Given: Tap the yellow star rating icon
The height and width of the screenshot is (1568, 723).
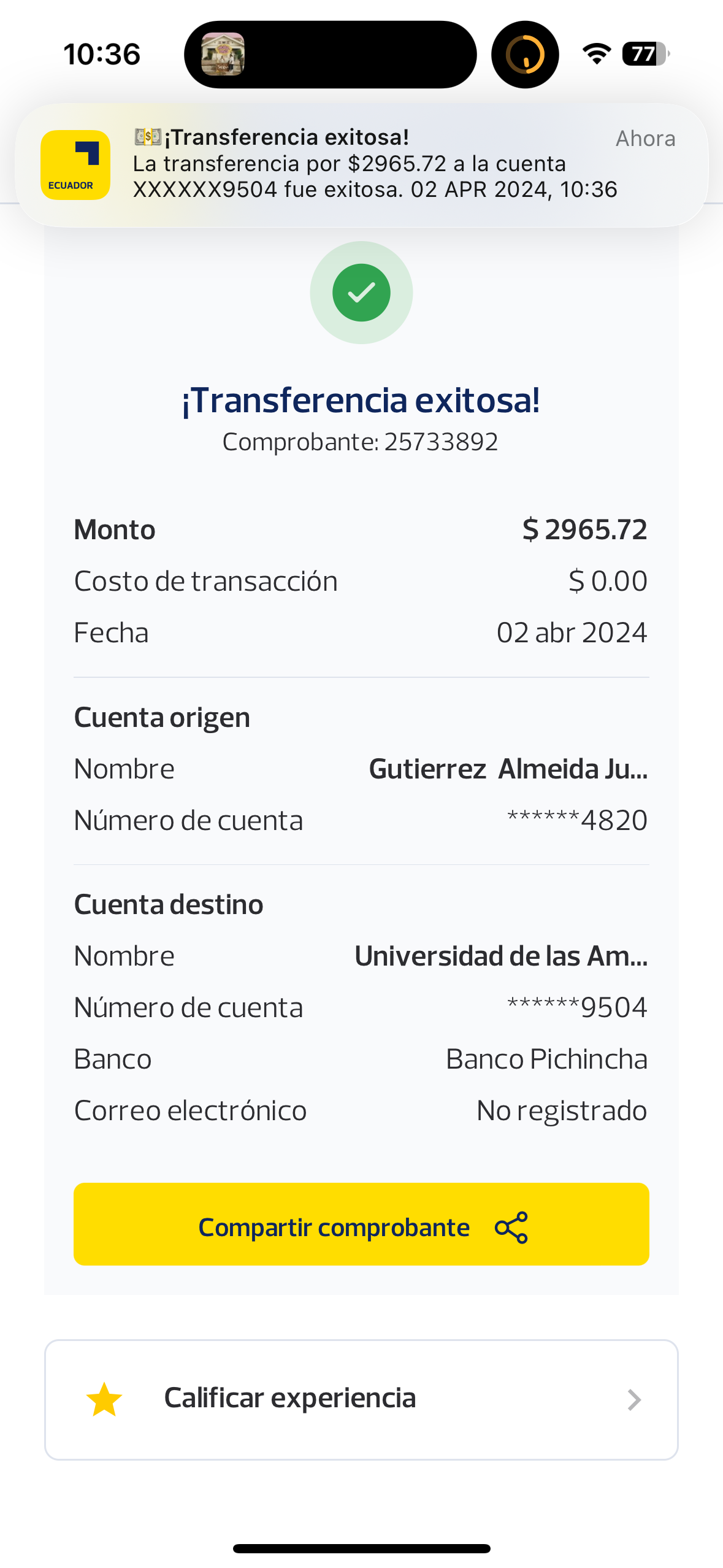Looking at the screenshot, I should (x=104, y=1399).
